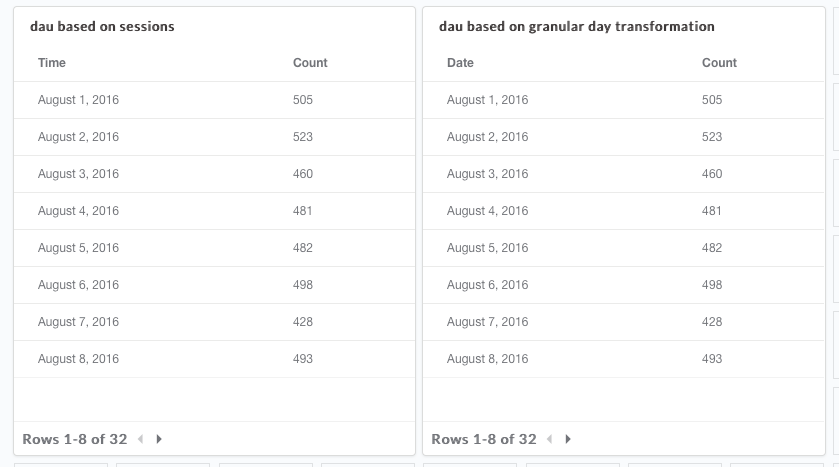Screen dimensions: 839x467
Task: Go to next page in granular day table
Action: tap(568, 439)
